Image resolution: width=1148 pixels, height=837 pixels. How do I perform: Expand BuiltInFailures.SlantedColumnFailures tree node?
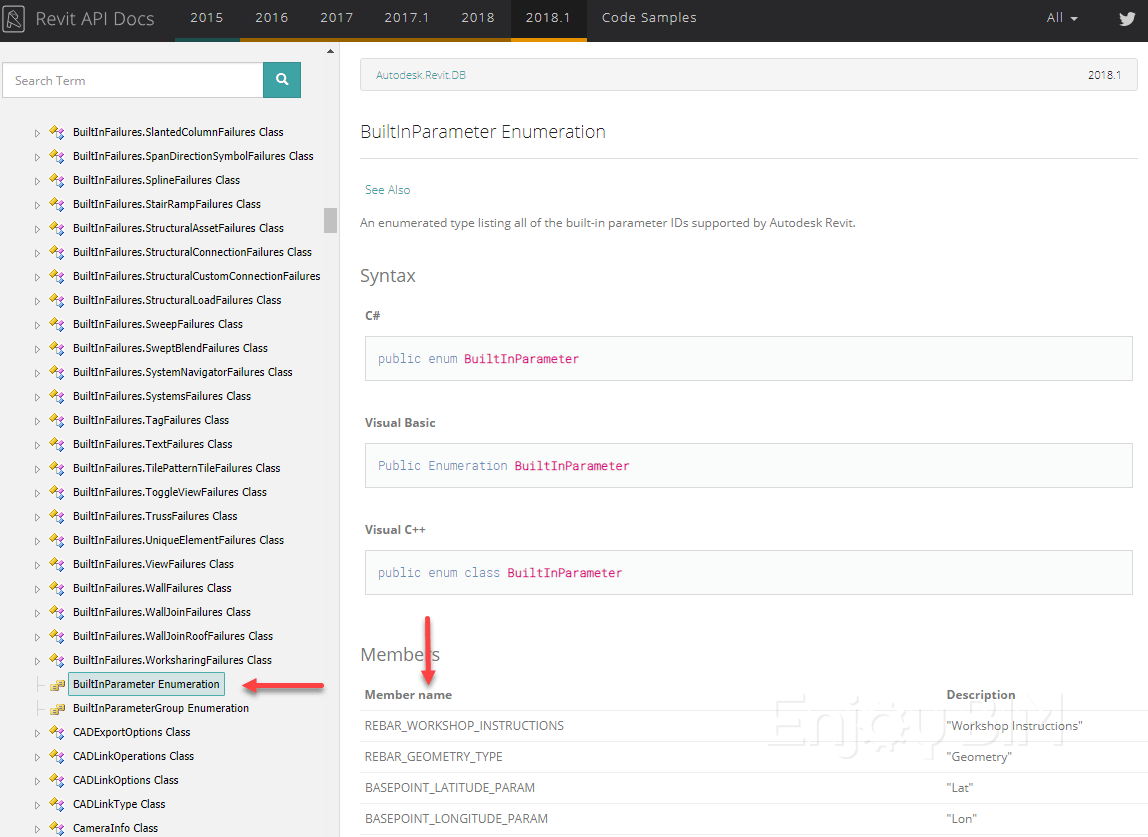pyautogui.click(x=37, y=133)
